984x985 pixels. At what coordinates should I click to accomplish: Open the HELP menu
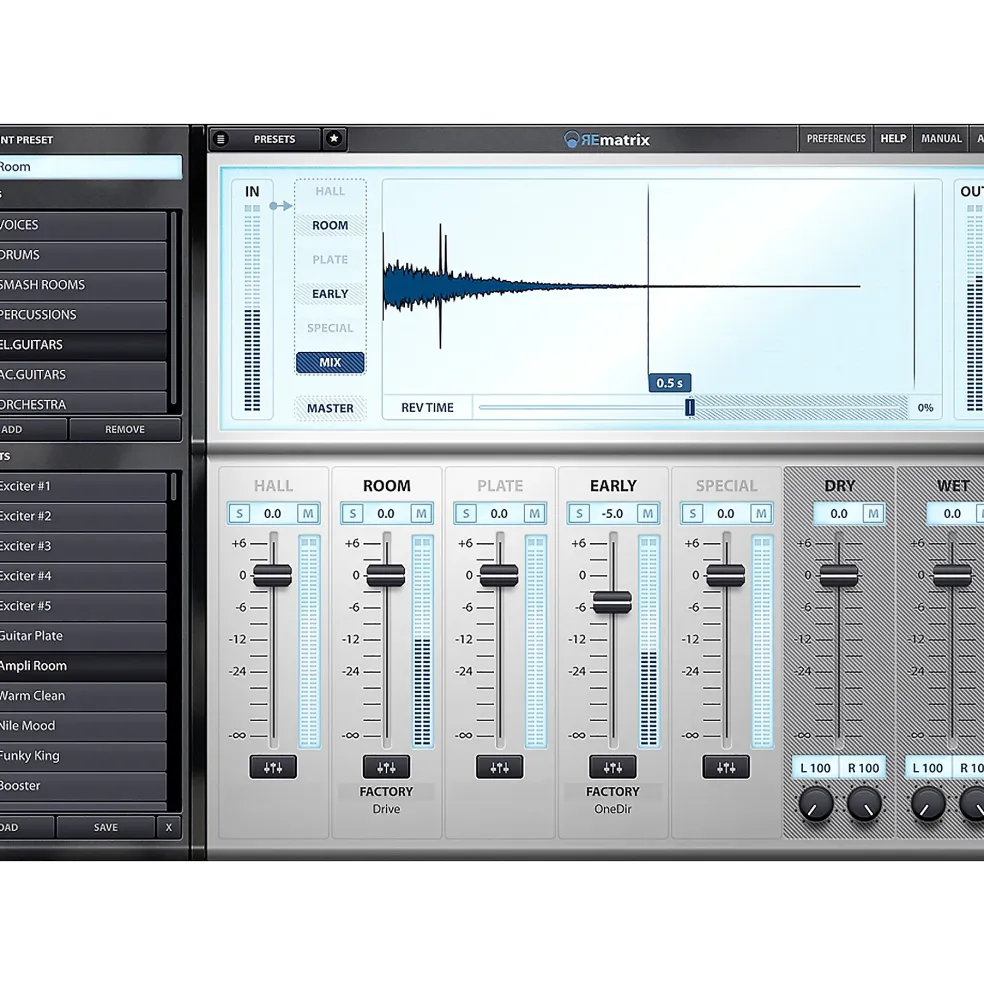(x=893, y=138)
